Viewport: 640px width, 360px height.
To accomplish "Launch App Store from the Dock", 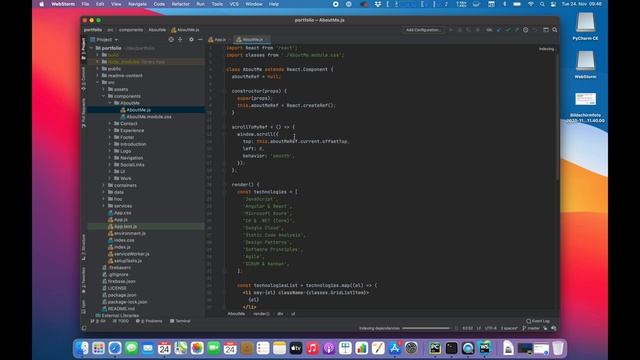I will coord(394,348).
